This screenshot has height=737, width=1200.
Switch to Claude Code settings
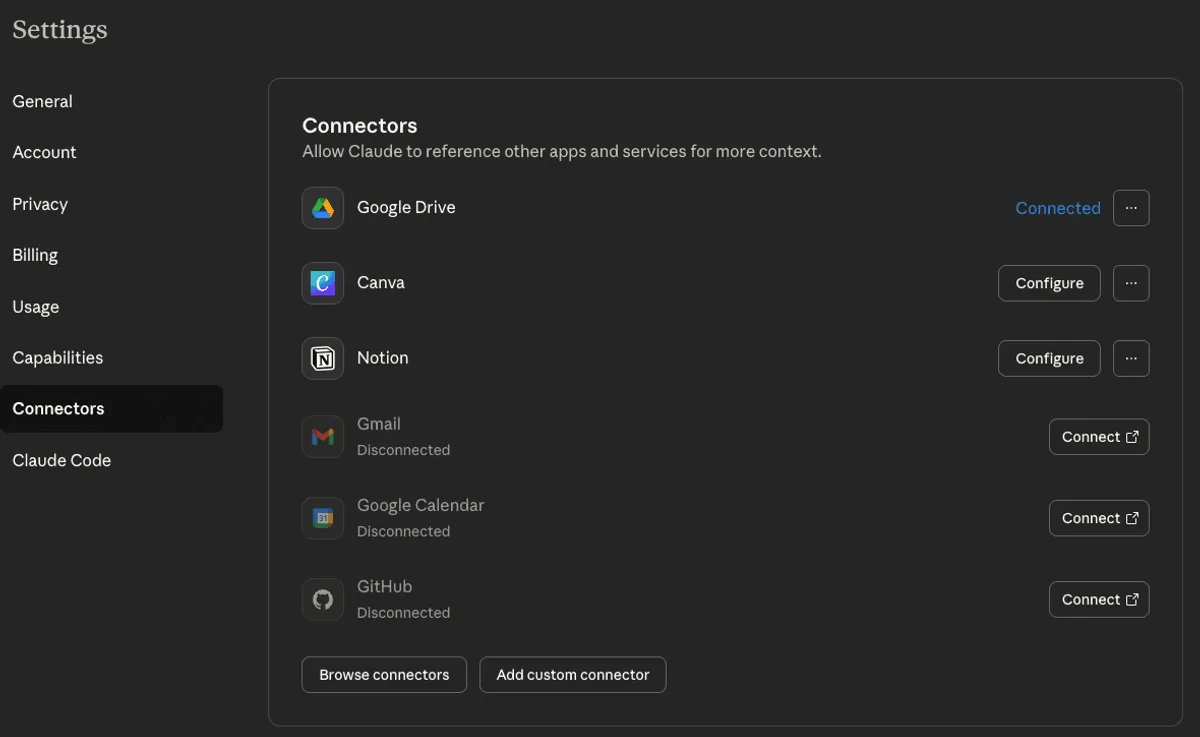[61, 460]
